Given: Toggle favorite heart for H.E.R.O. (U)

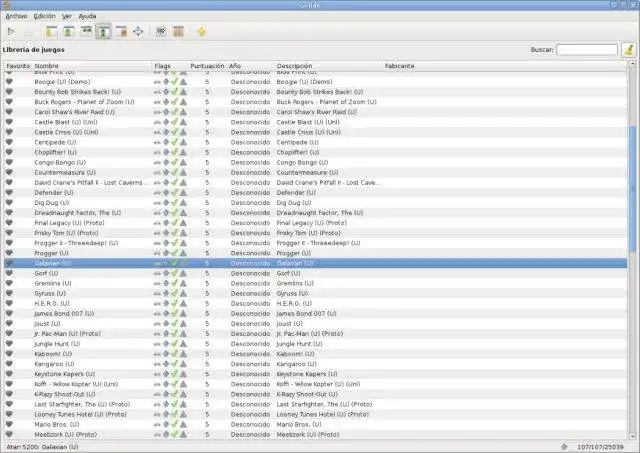Looking at the screenshot, I should click(9, 303).
